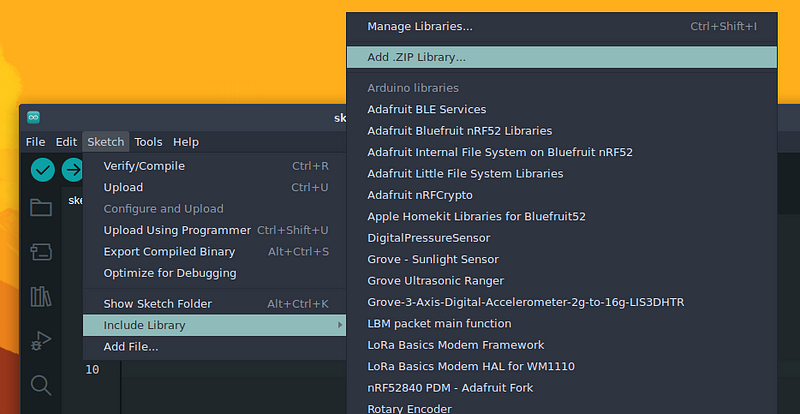The image size is (800, 414).
Task: Include LBM packet main function library
Action: (562, 324)
